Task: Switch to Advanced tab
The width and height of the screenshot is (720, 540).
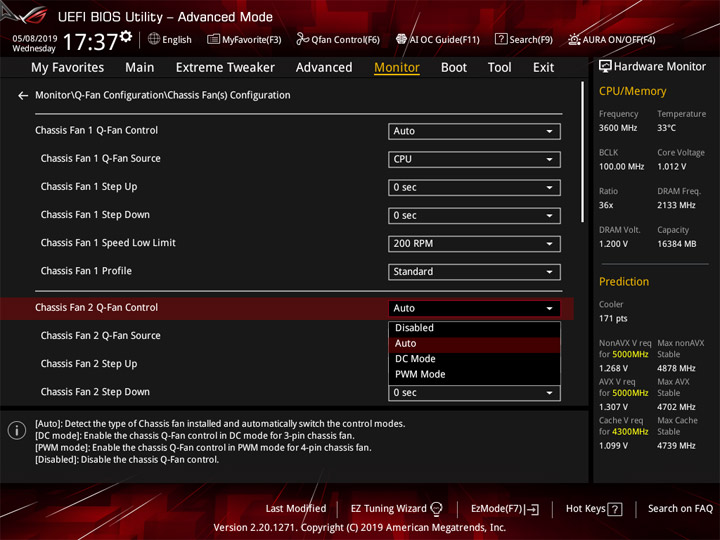Action: click(x=324, y=68)
